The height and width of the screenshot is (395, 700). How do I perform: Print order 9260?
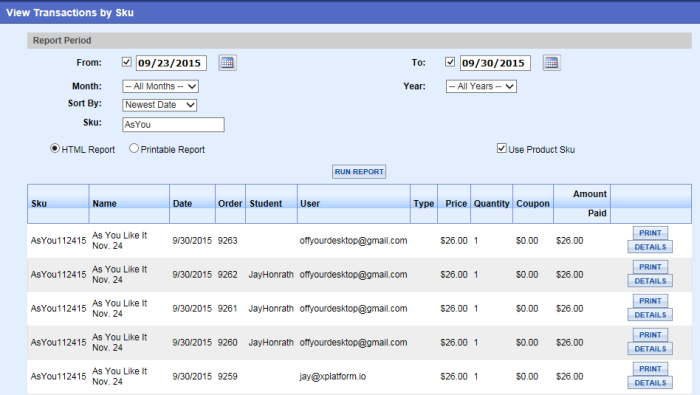[650, 335]
